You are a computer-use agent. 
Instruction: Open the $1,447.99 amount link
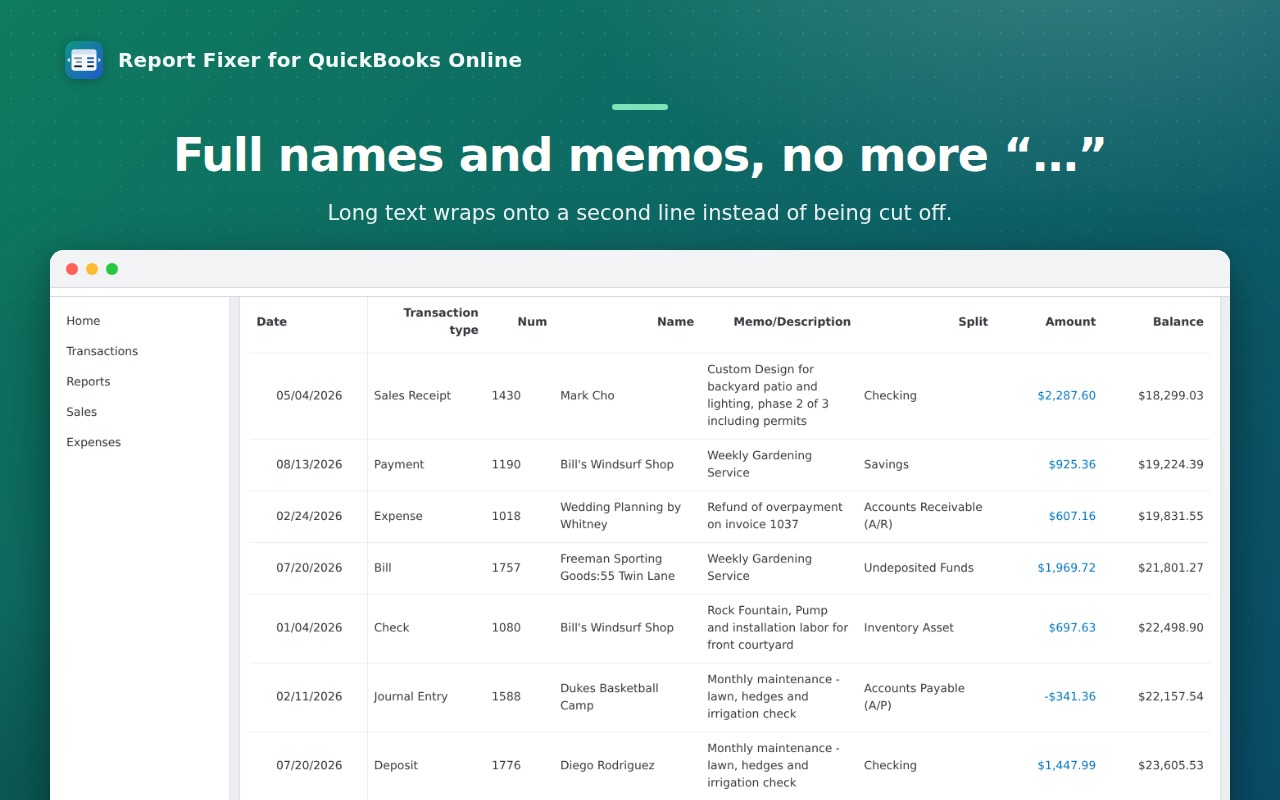[x=1066, y=766]
